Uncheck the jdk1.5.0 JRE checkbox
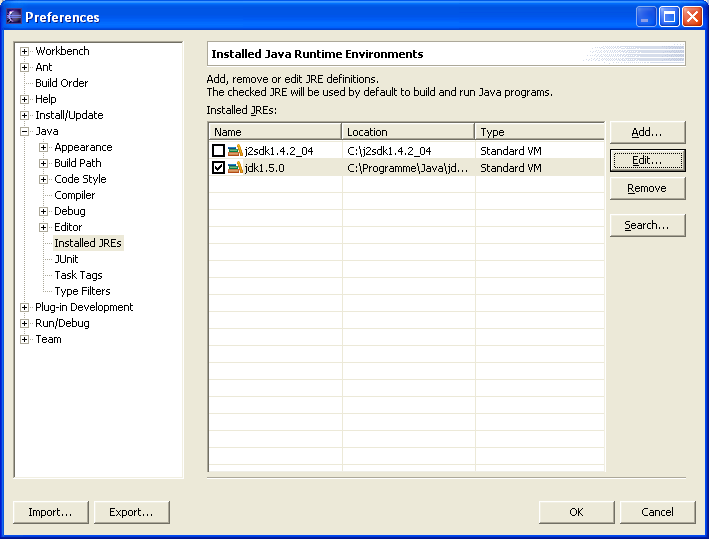Screen dimensions: 709x539 (x=218, y=168)
